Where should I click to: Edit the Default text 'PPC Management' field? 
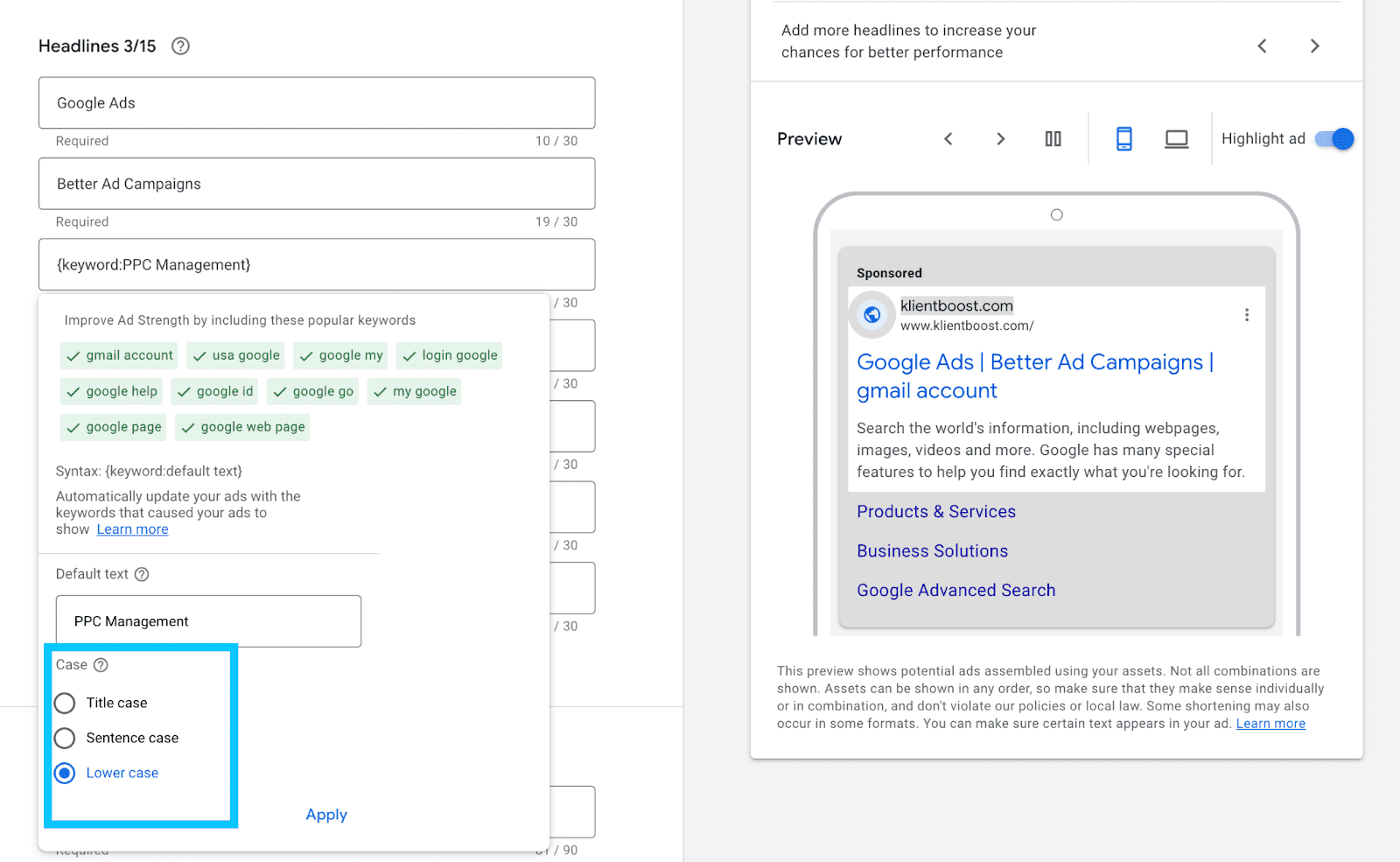pos(208,621)
